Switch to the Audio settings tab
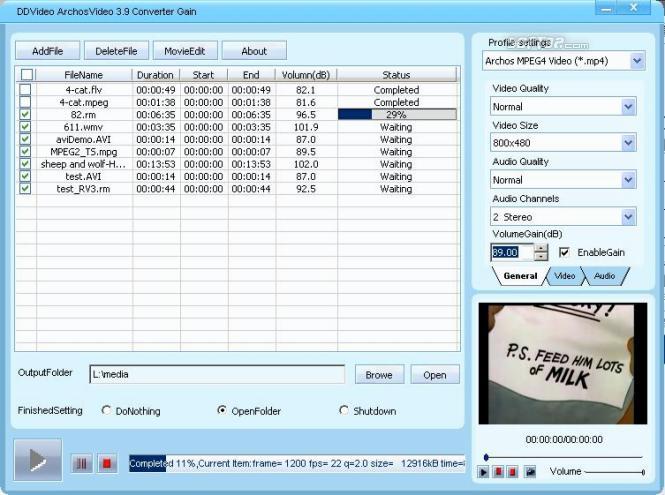Screen dimensions: 665x495 604,276
